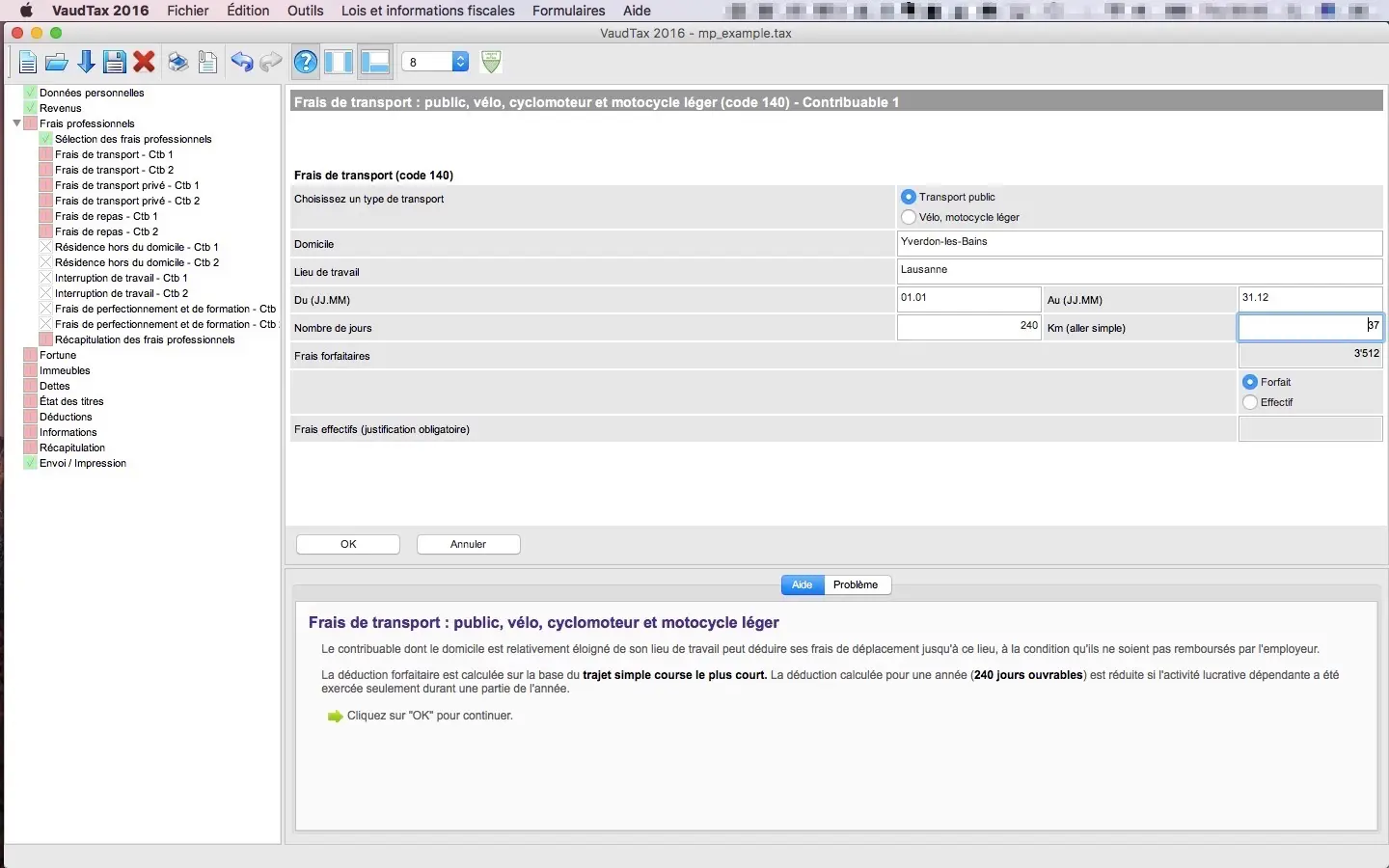The height and width of the screenshot is (868, 1389).
Task: Click the paperclip attachments document icon
Action: [x=207, y=63]
